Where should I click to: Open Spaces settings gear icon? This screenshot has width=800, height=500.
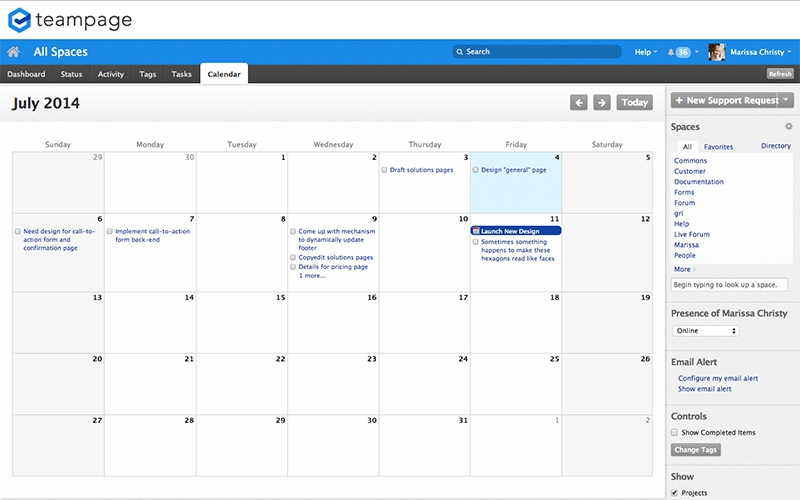coord(788,126)
